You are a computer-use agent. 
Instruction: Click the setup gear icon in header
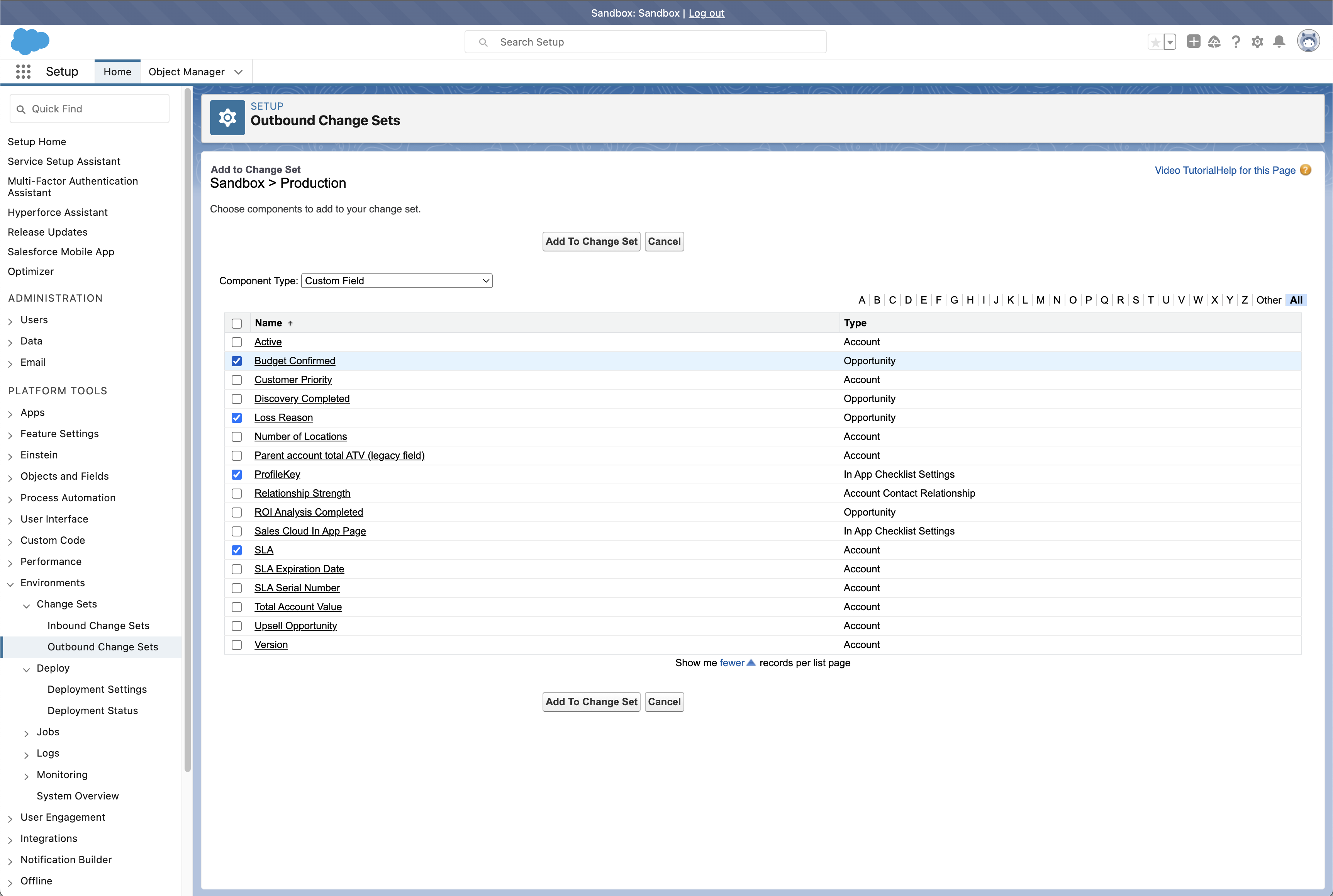1257,42
